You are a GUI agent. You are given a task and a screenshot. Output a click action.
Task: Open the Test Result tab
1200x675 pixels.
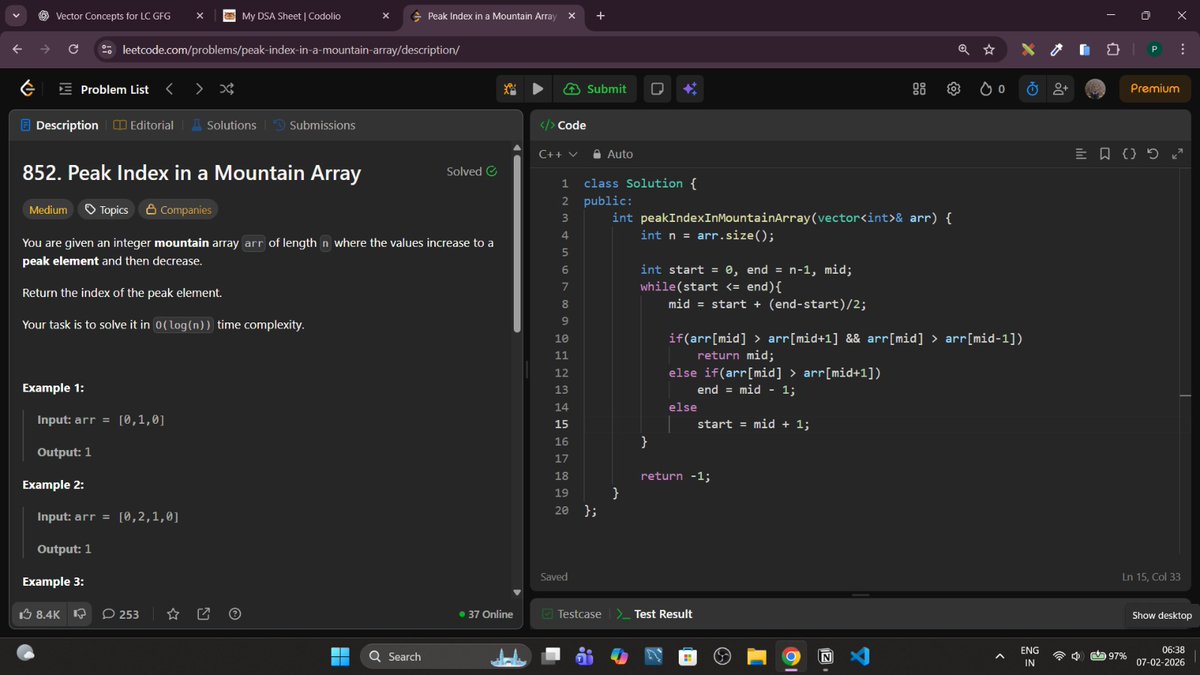tap(654, 614)
